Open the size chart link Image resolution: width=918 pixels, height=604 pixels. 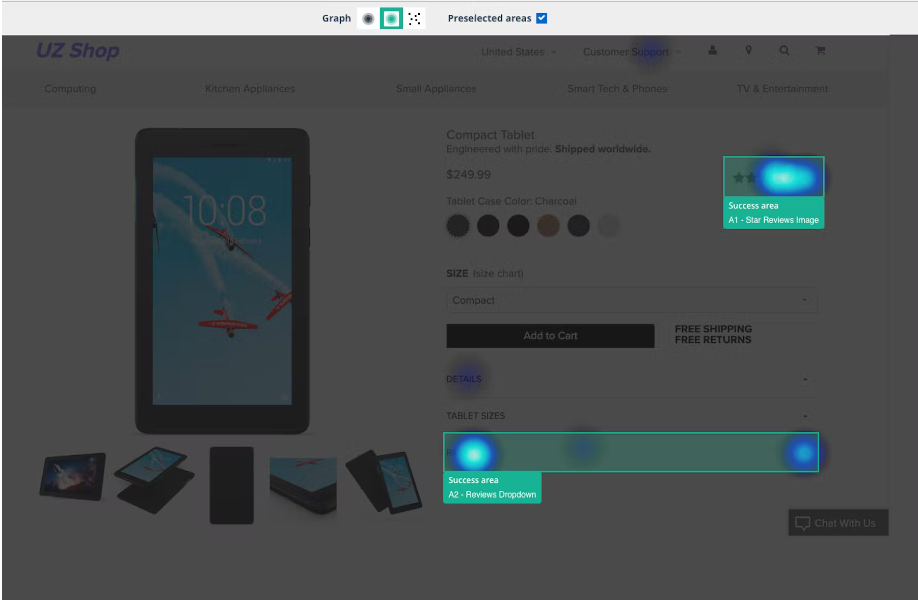pos(498,274)
